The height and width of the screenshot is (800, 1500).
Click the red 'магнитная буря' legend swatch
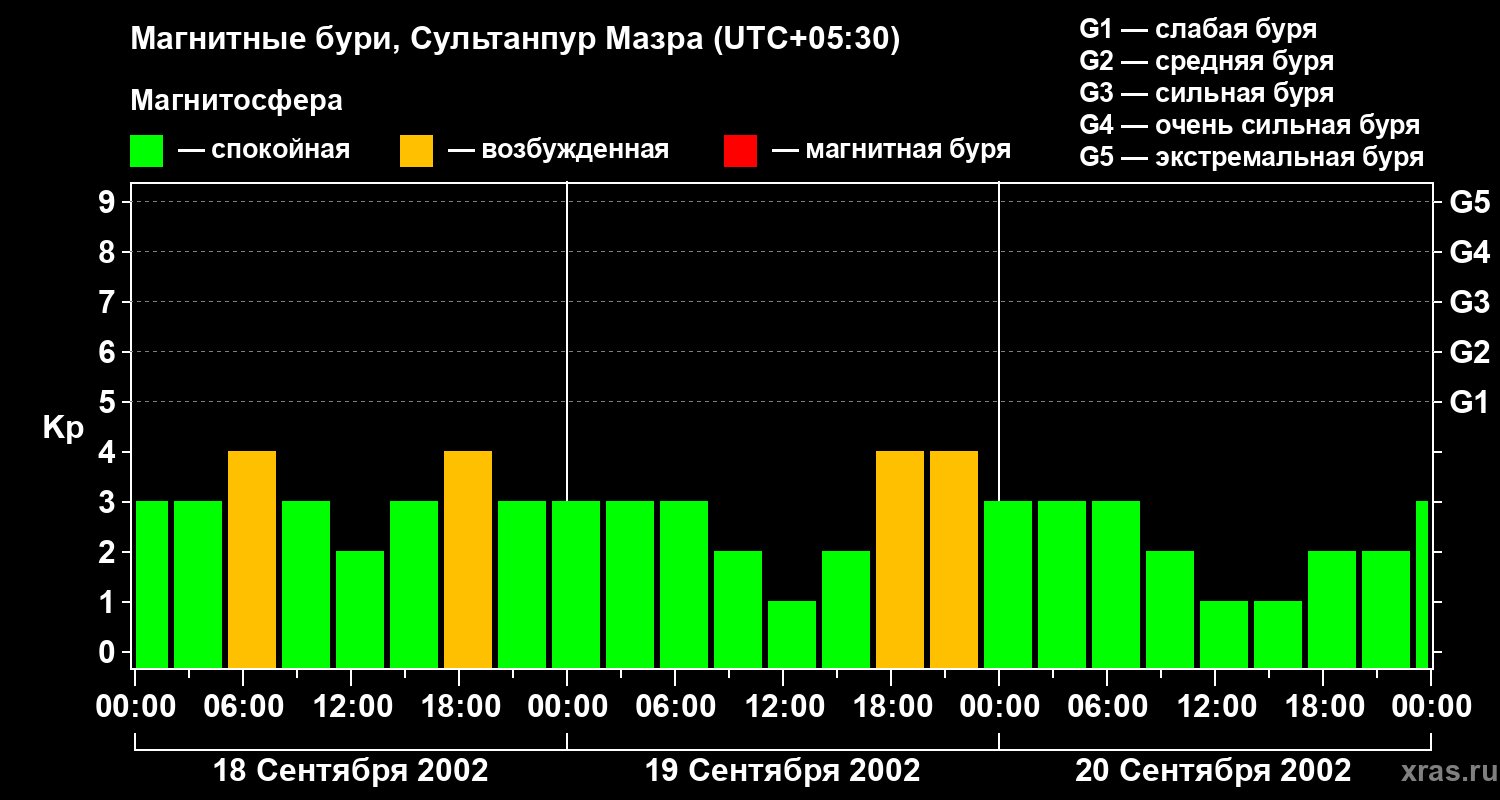(x=740, y=150)
